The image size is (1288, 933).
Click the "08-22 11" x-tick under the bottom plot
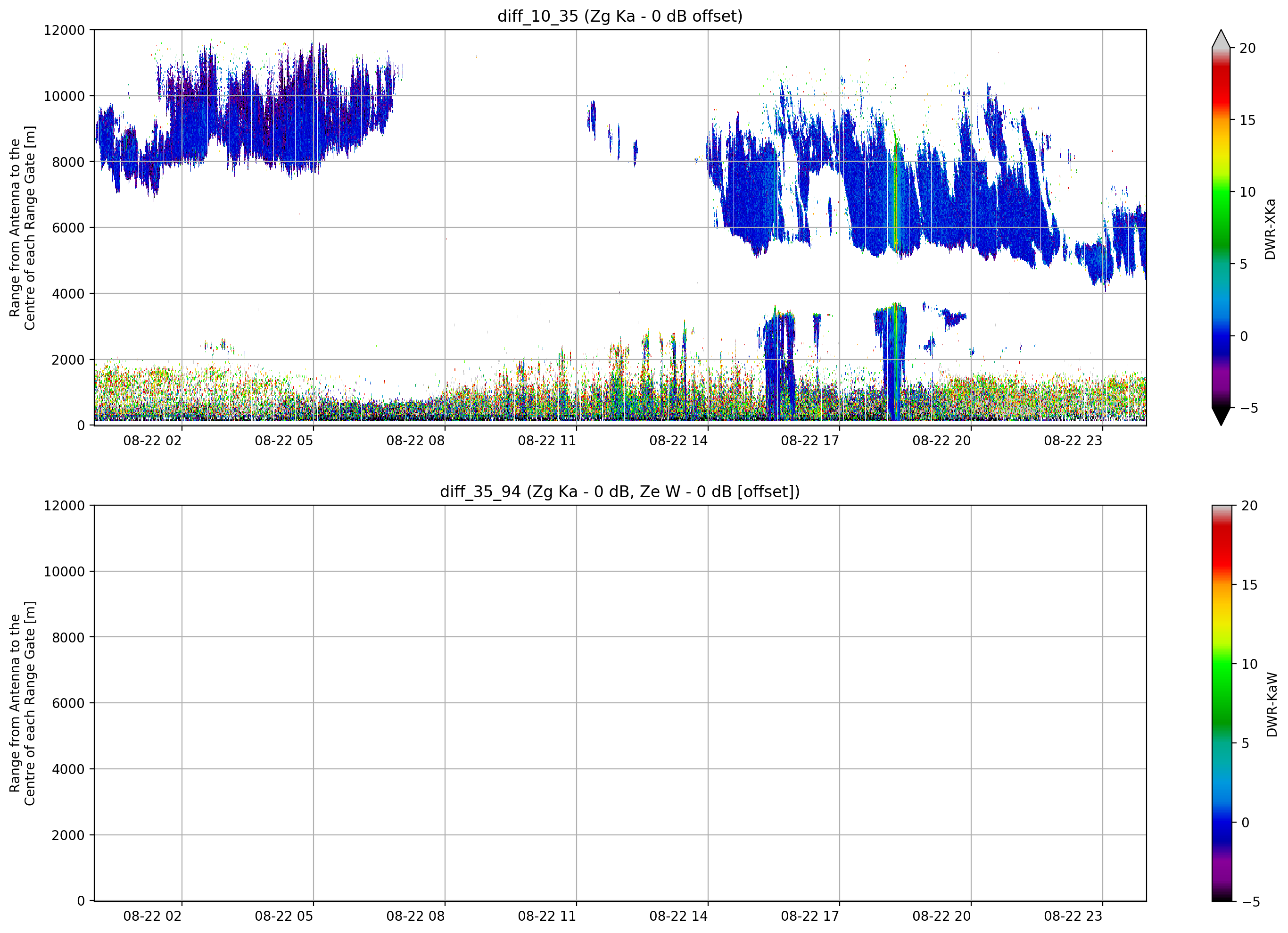coord(547,916)
